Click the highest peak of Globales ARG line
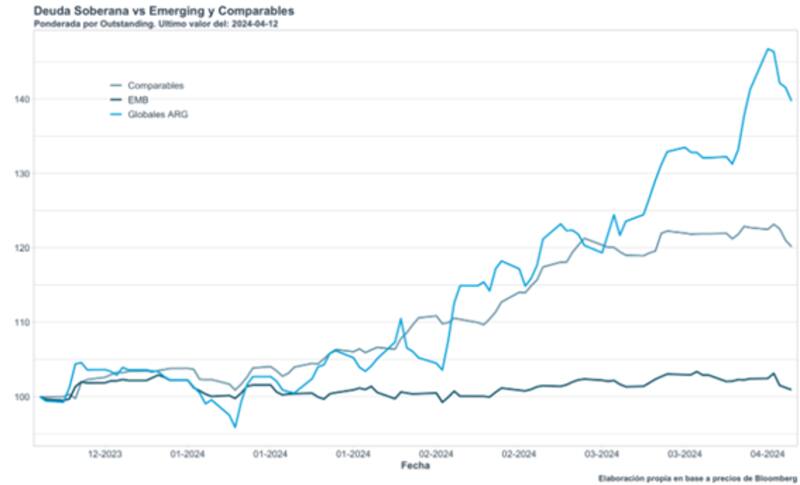This screenshot has height=485, width=800. [x=768, y=48]
